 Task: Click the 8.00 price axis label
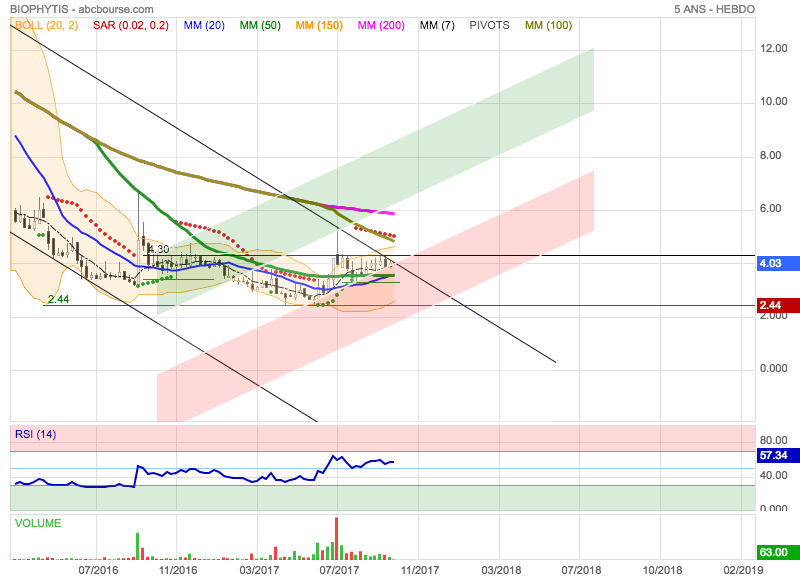click(x=771, y=156)
